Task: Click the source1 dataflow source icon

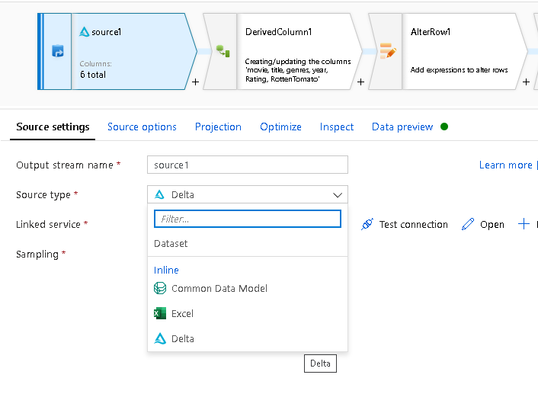Action: pyautogui.click(x=58, y=51)
